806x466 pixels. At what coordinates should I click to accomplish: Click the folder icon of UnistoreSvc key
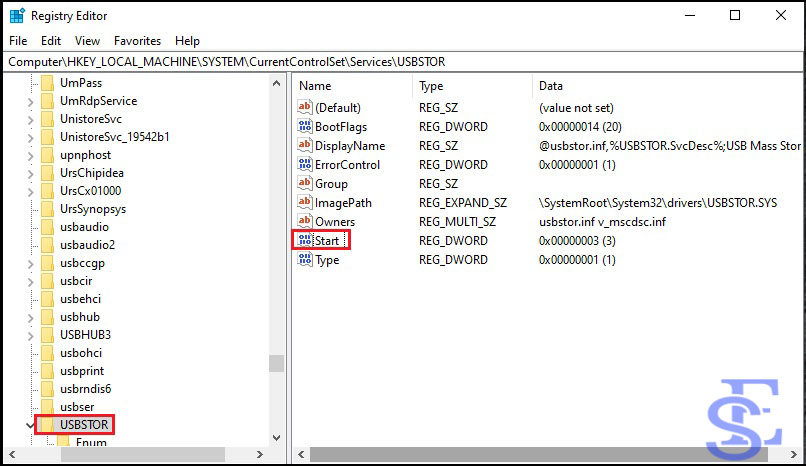47,119
